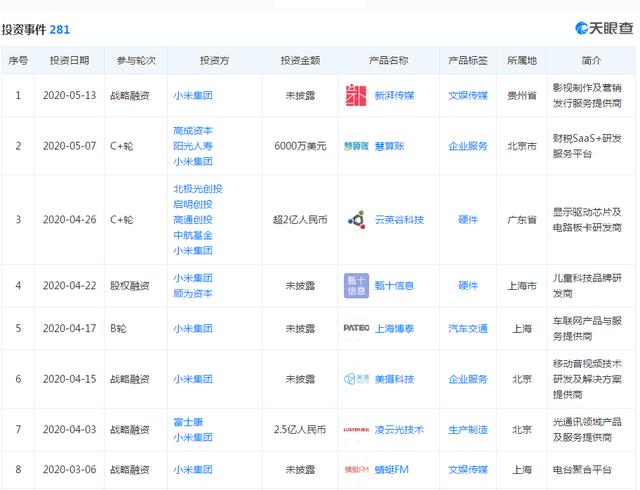Click the 富士康 investor link
This screenshot has height=490, width=640.
(x=188, y=422)
